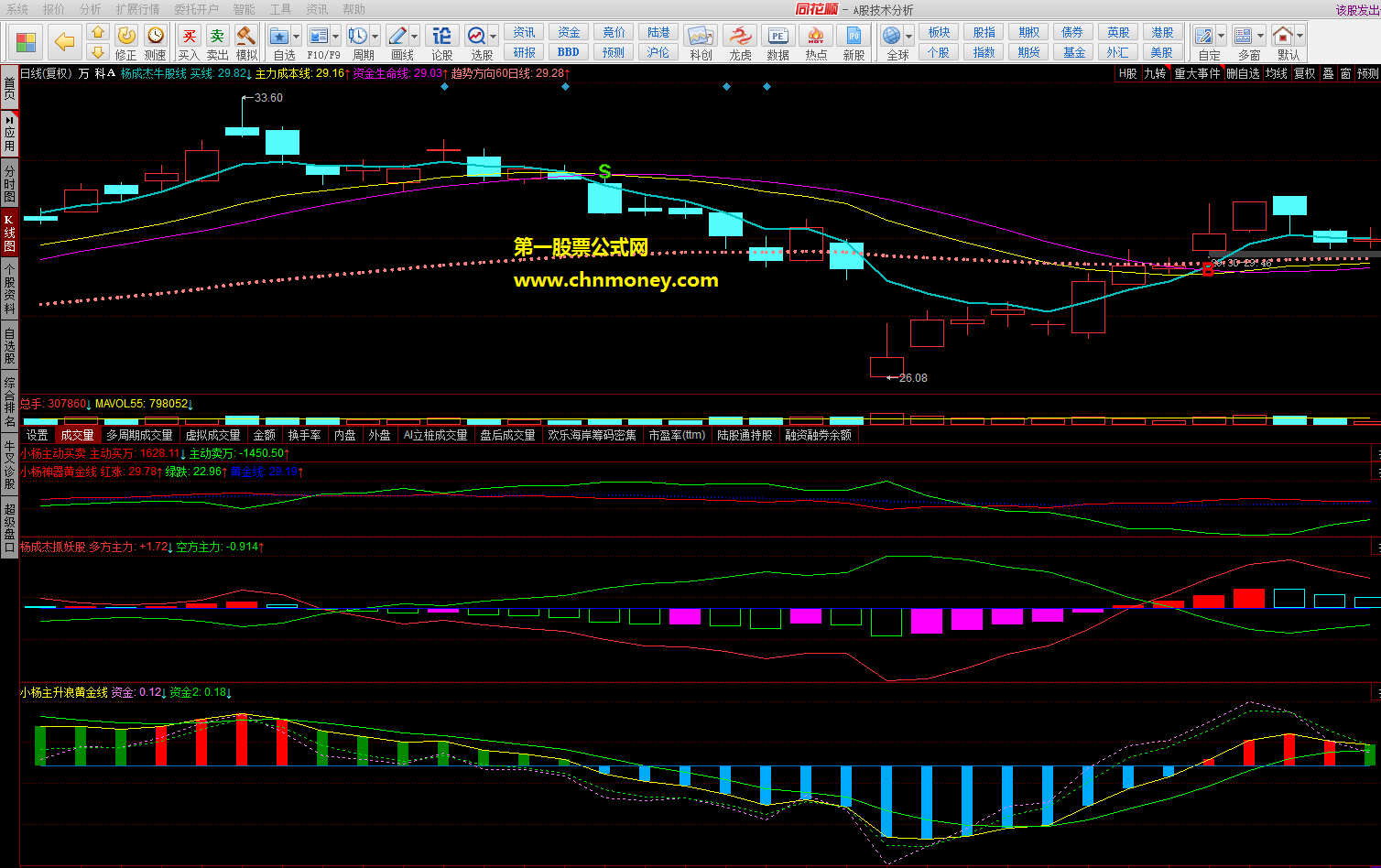Image resolution: width=1381 pixels, height=868 pixels.
Task: Expand the 全球 globe dropdown arrow
Action: tap(909, 37)
